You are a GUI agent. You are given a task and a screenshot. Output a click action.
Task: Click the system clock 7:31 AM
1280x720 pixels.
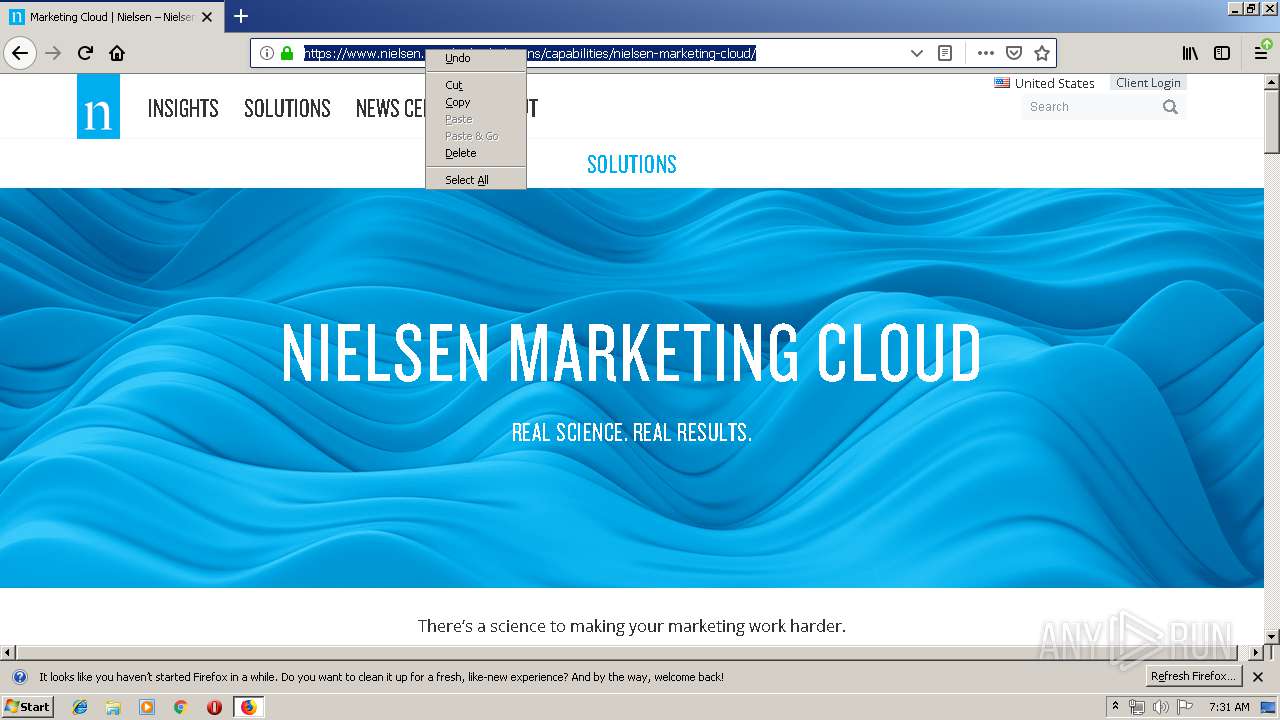pyautogui.click(x=1229, y=707)
